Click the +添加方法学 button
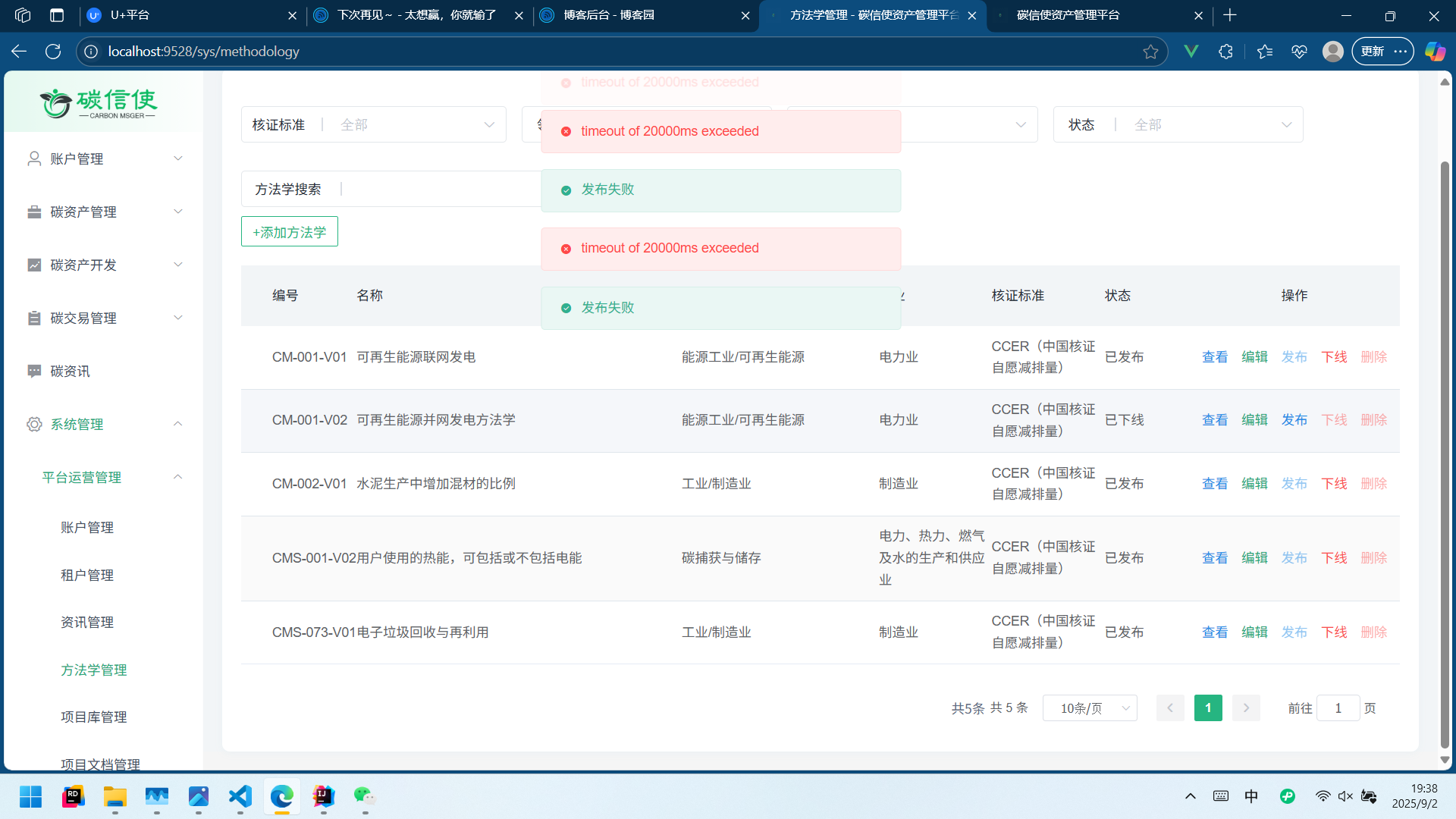The height and width of the screenshot is (819, 1456). pyautogui.click(x=290, y=232)
